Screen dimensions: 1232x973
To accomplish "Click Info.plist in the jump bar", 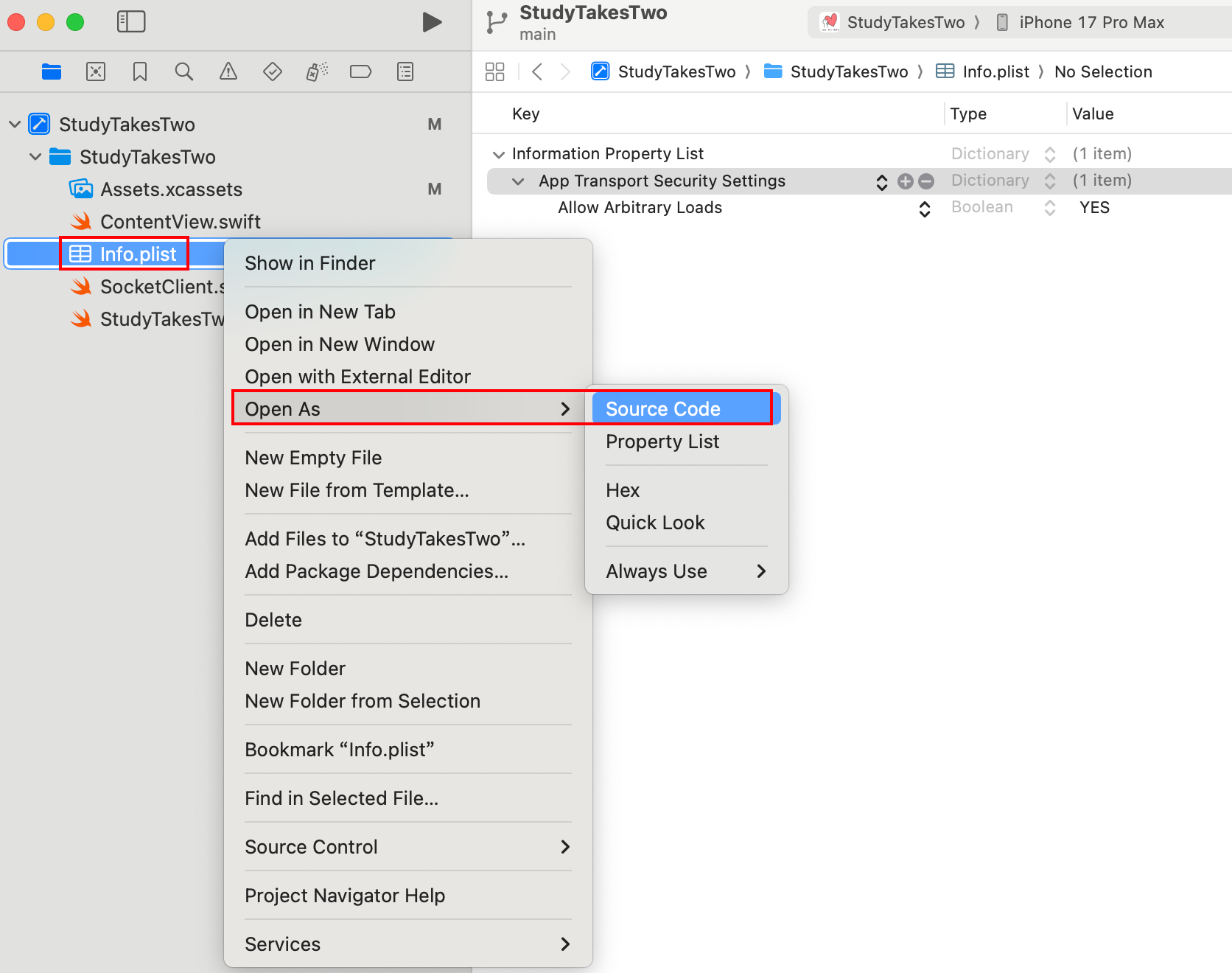I will click(982, 72).
